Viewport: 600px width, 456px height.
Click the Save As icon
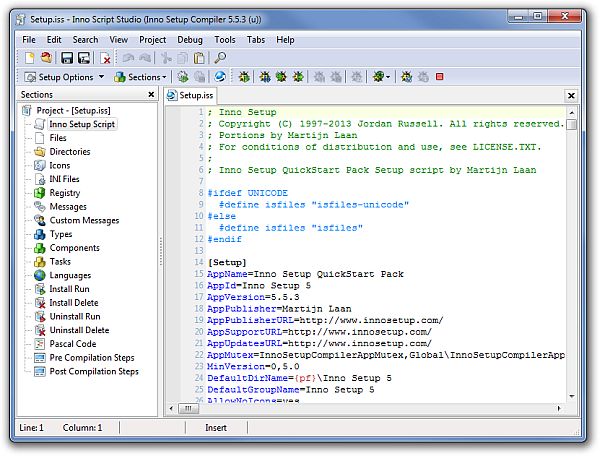click(x=84, y=58)
